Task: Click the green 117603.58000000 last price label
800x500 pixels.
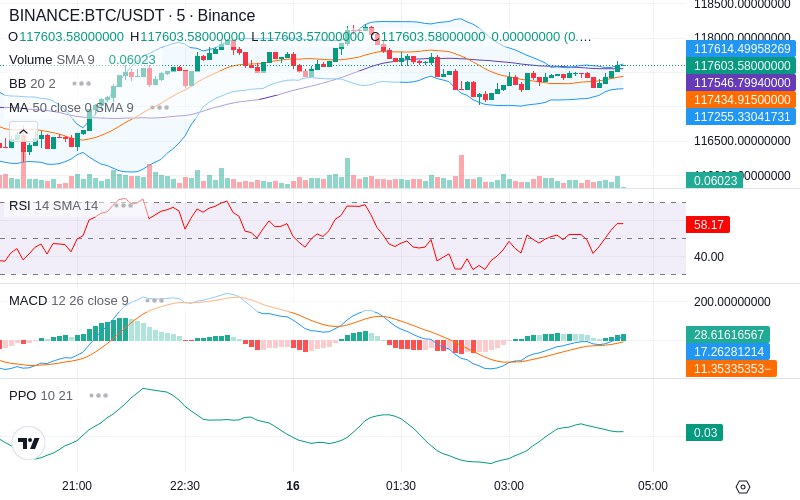Action: click(x=741, y=66)
